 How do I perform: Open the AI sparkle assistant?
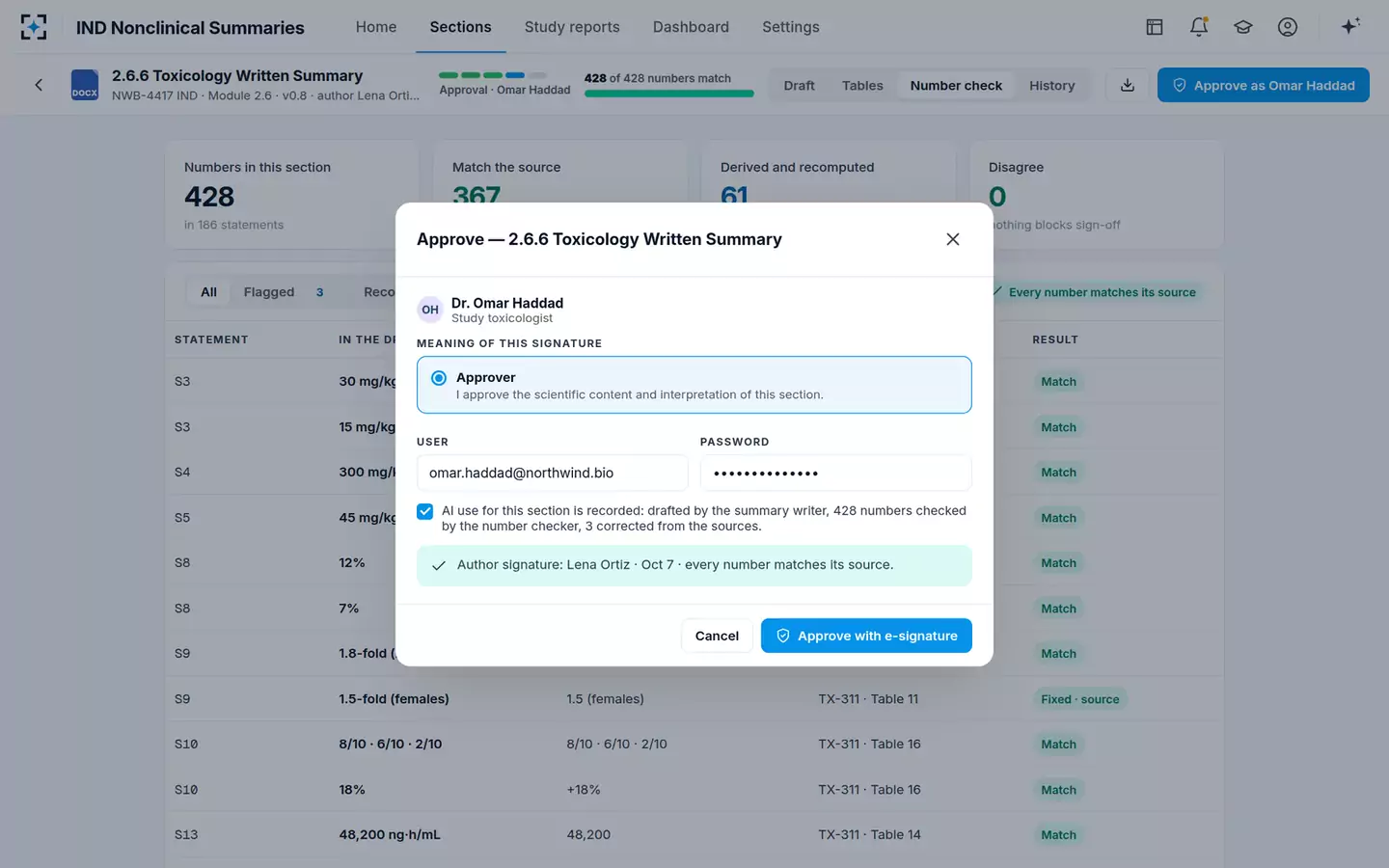pos(1350,26)
